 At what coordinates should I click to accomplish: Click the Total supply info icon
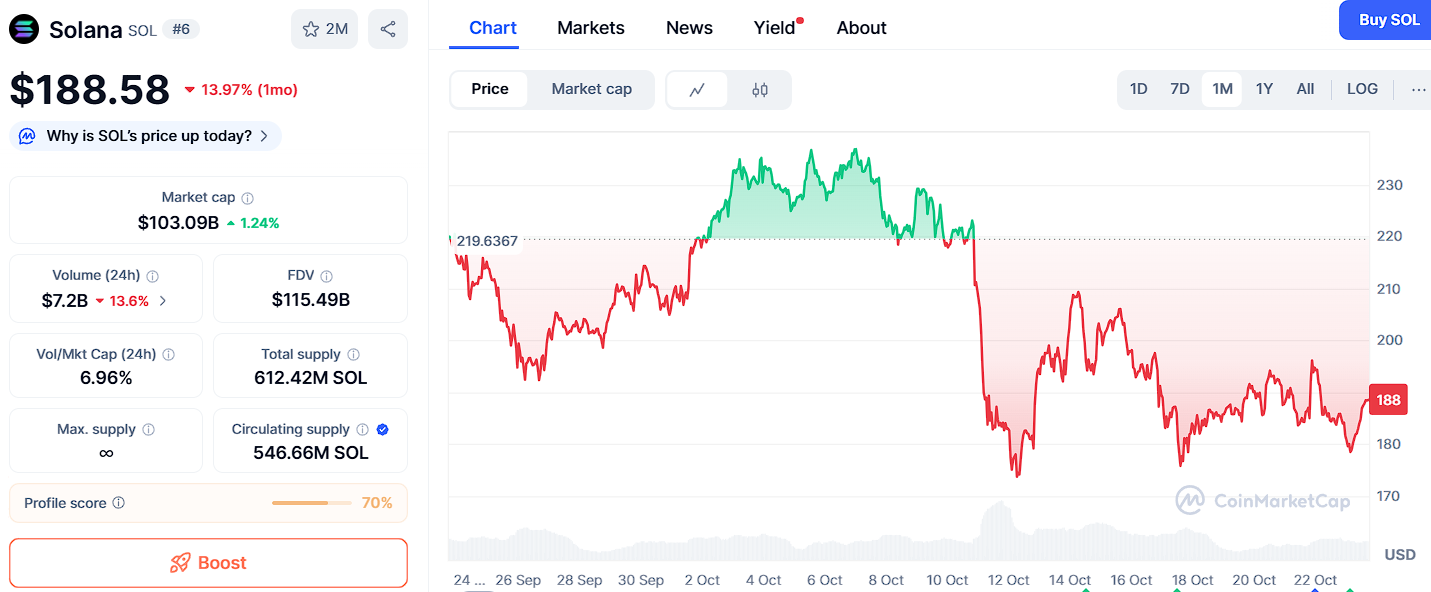click(x=353, y=355)
